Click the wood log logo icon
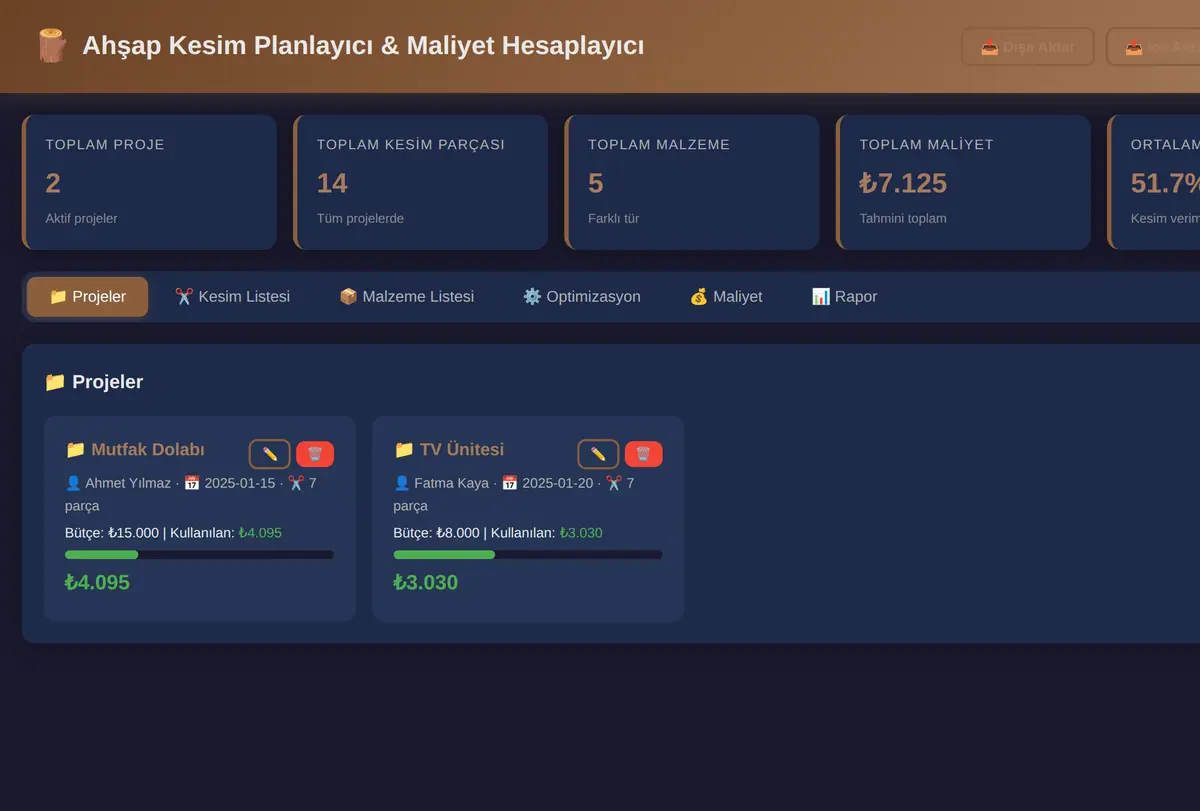 pyautogui.click(x=51, y=46)
